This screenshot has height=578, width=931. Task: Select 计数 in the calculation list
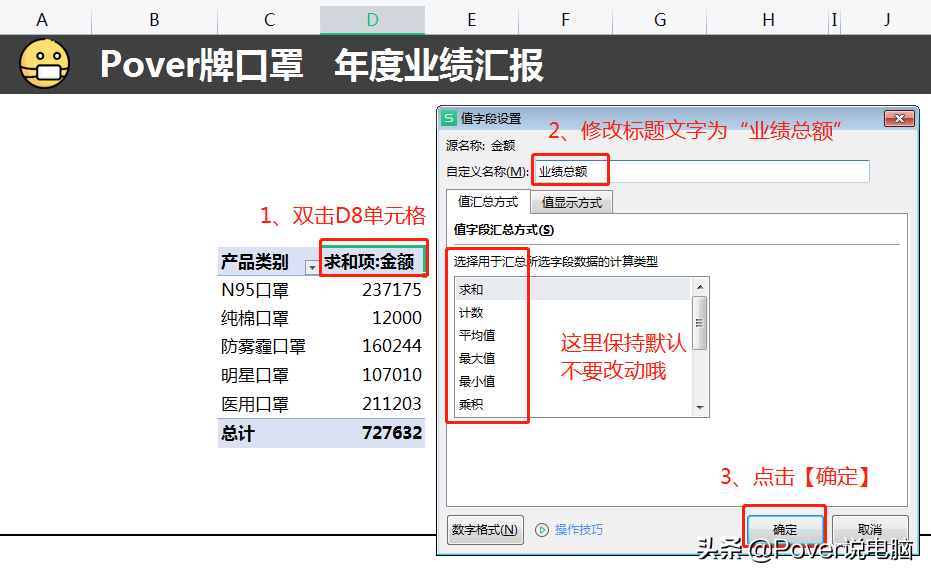click(x=573, y=312)
